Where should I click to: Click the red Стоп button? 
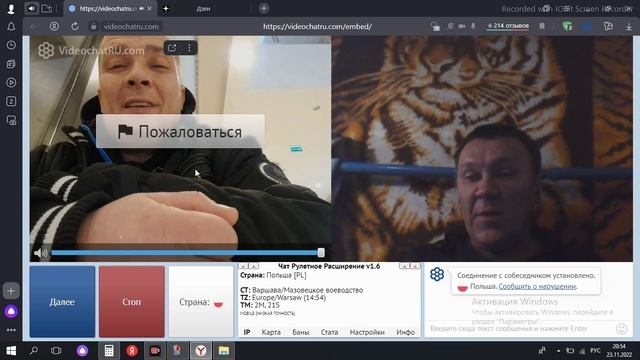click(131, 302)
